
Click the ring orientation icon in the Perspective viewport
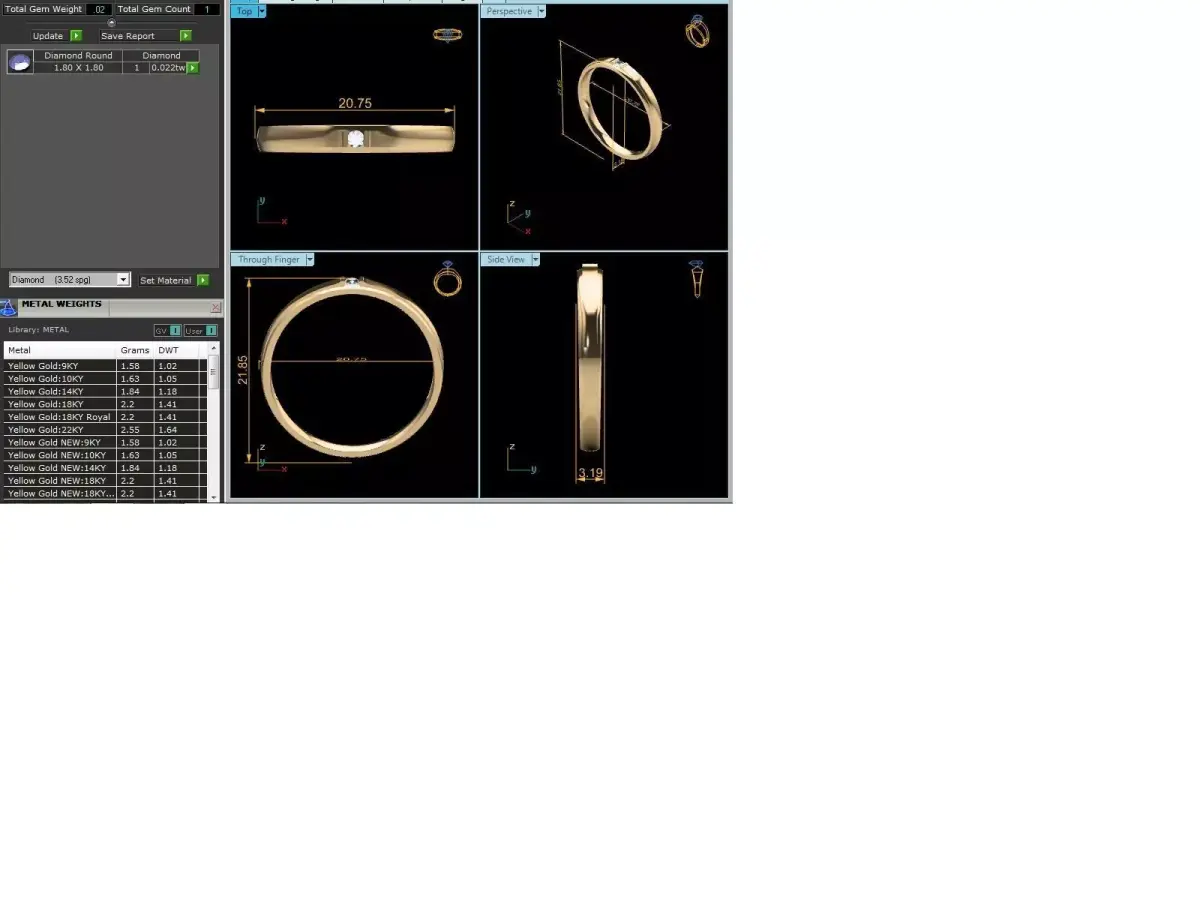(697, 30)
